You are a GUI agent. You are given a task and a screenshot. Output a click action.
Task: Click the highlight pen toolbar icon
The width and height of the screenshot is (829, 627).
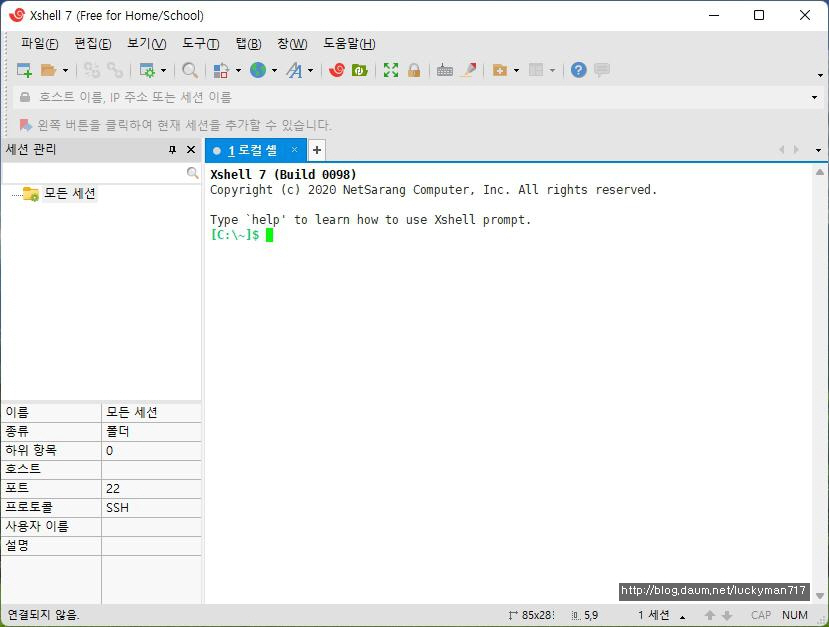pyautogui.click(x=469, y=70)
